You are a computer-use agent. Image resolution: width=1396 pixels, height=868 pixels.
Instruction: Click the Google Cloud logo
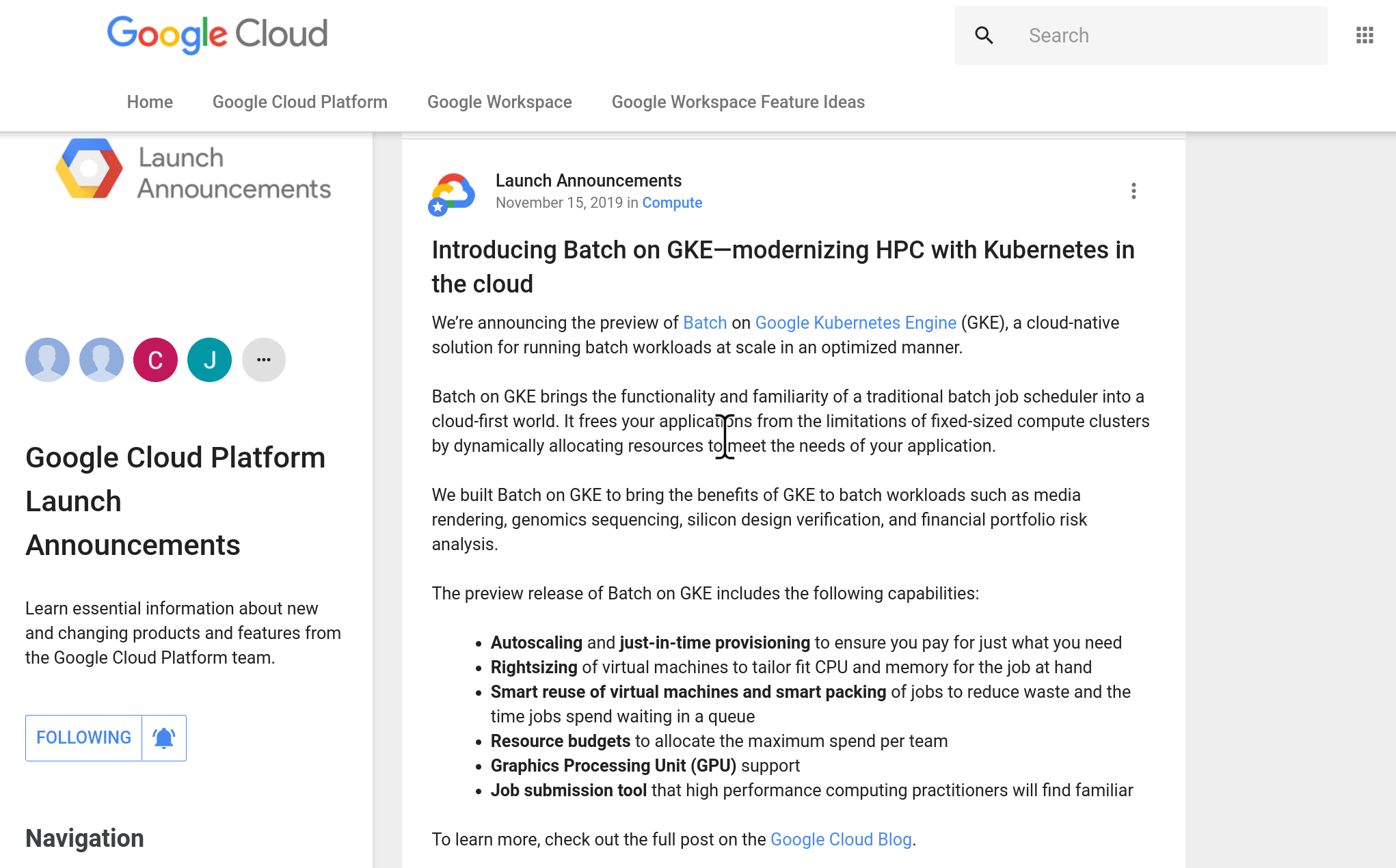click(217, 34)
